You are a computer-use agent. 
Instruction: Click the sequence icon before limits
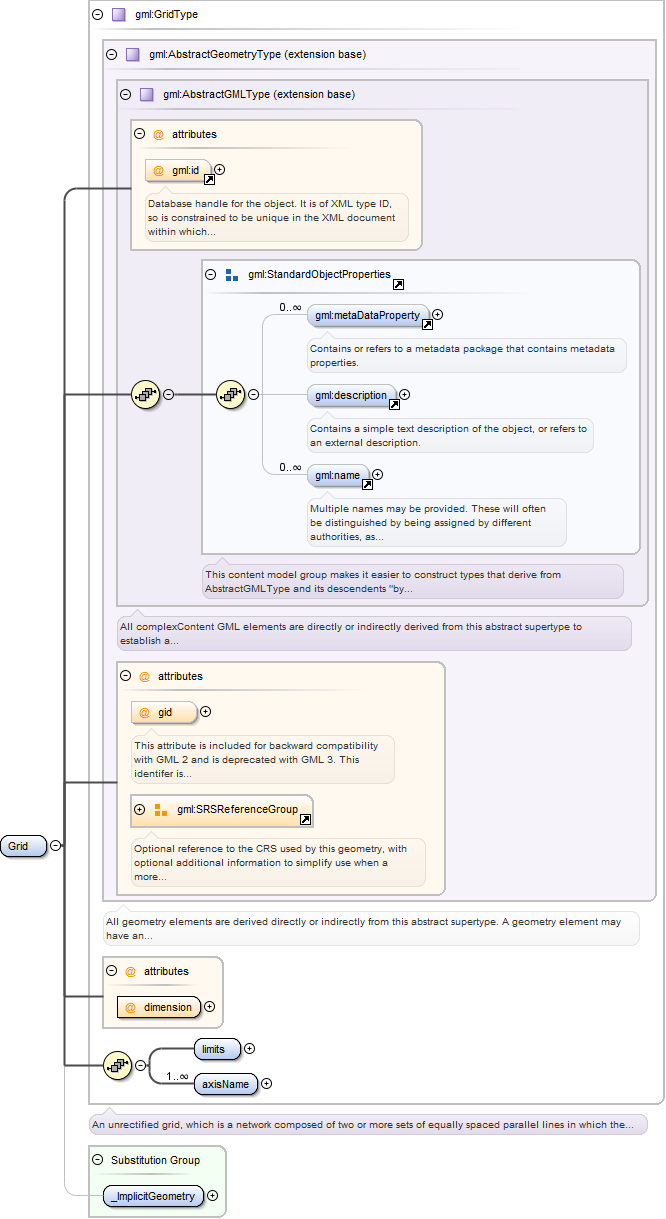[118, 1066]
